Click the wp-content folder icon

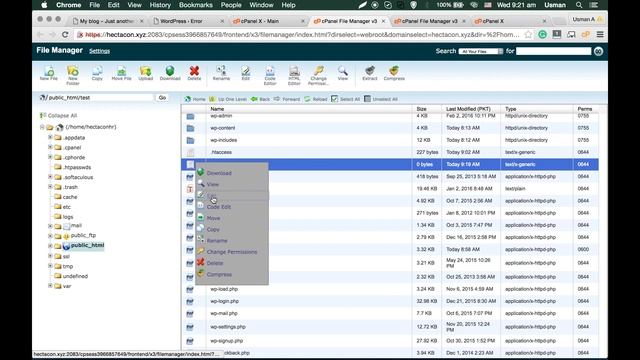[190, 128]
